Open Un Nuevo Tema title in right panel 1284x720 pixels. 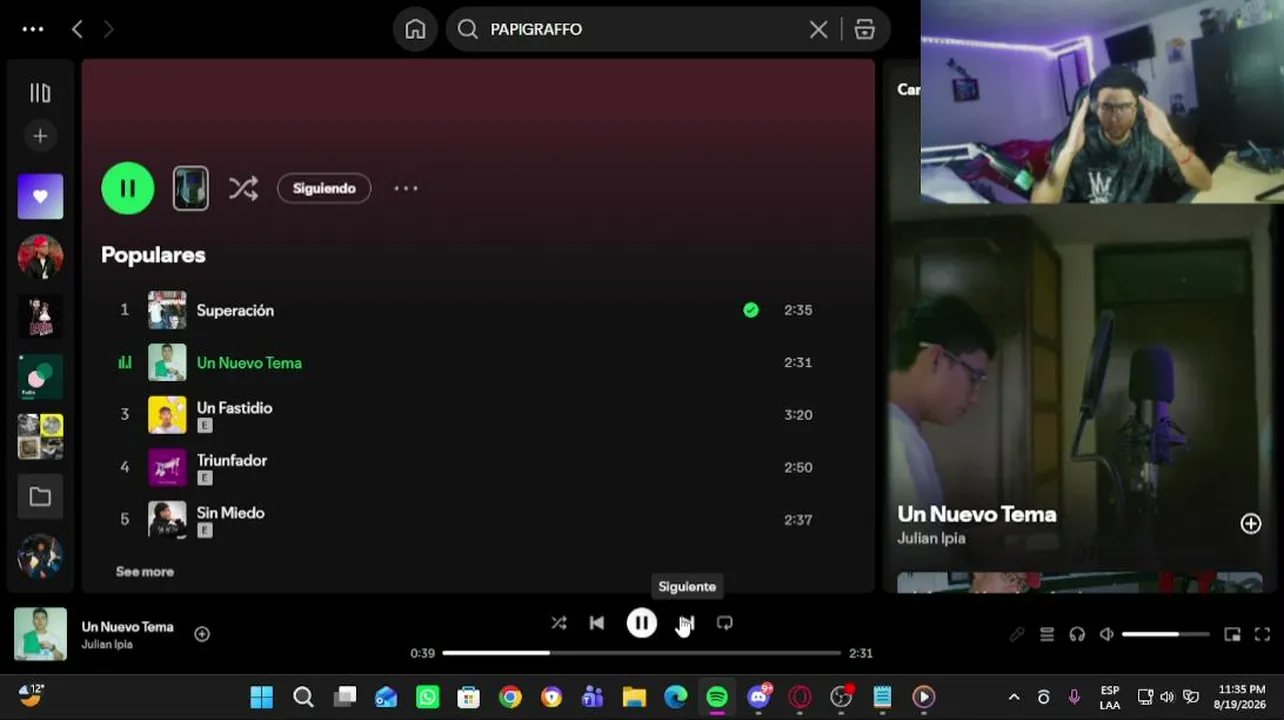(977, 514)
